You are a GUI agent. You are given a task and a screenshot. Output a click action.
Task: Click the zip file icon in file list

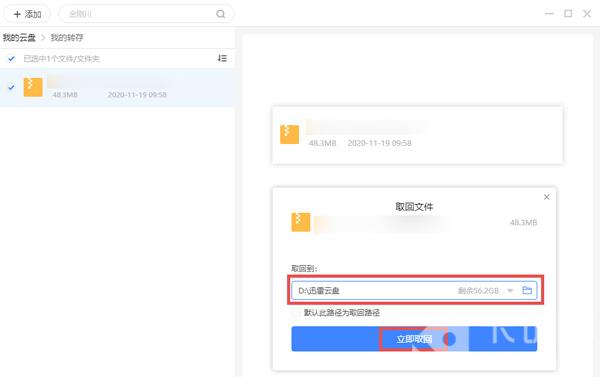click(x=33, y=87)
